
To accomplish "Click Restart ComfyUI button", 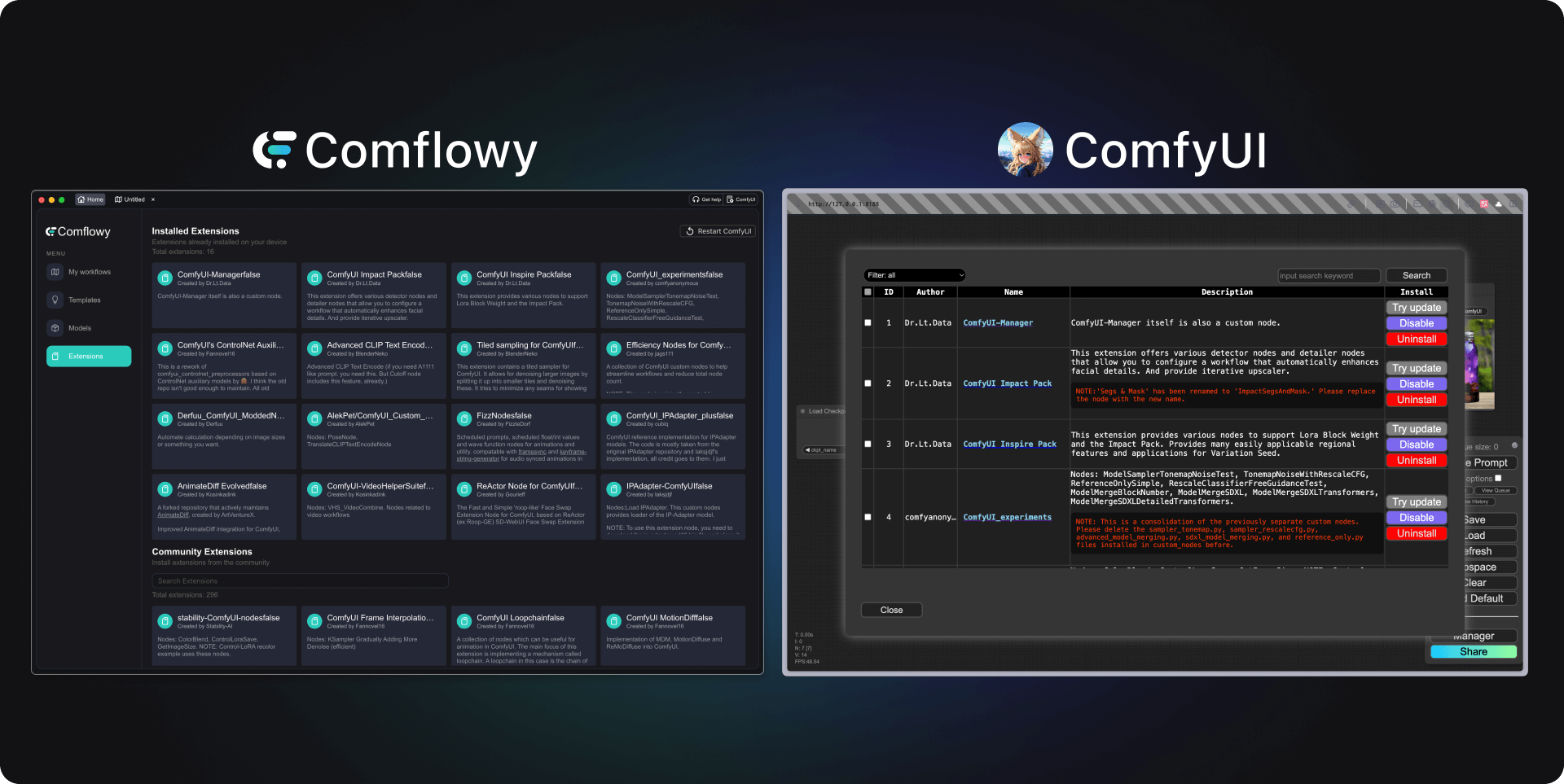I will point(718,231).
